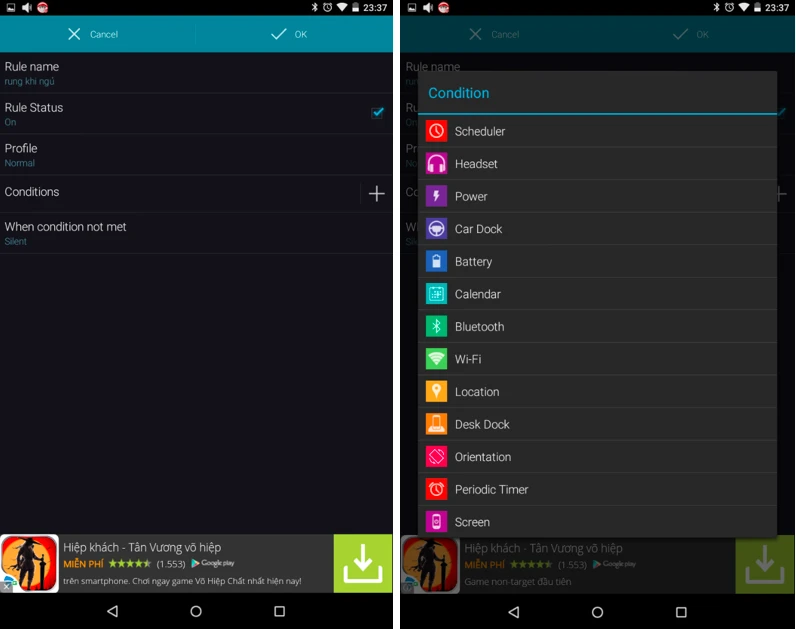Tap left status bar Bluetooth icon

[314, 7]
